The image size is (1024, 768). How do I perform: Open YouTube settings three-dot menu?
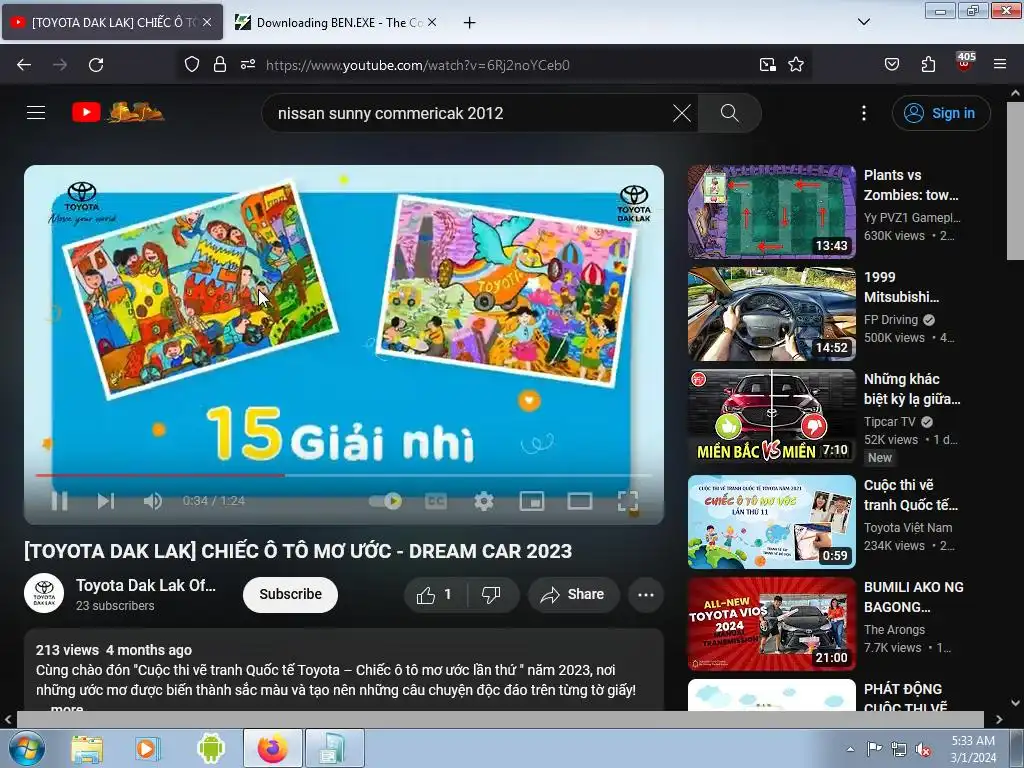[x=864, y=113]
